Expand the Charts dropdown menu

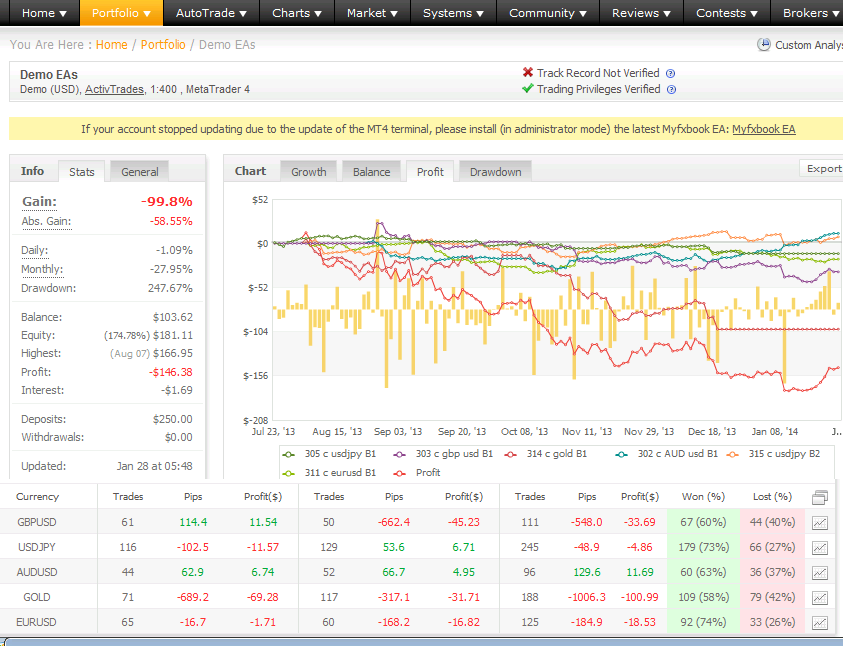tap(297, 13)
